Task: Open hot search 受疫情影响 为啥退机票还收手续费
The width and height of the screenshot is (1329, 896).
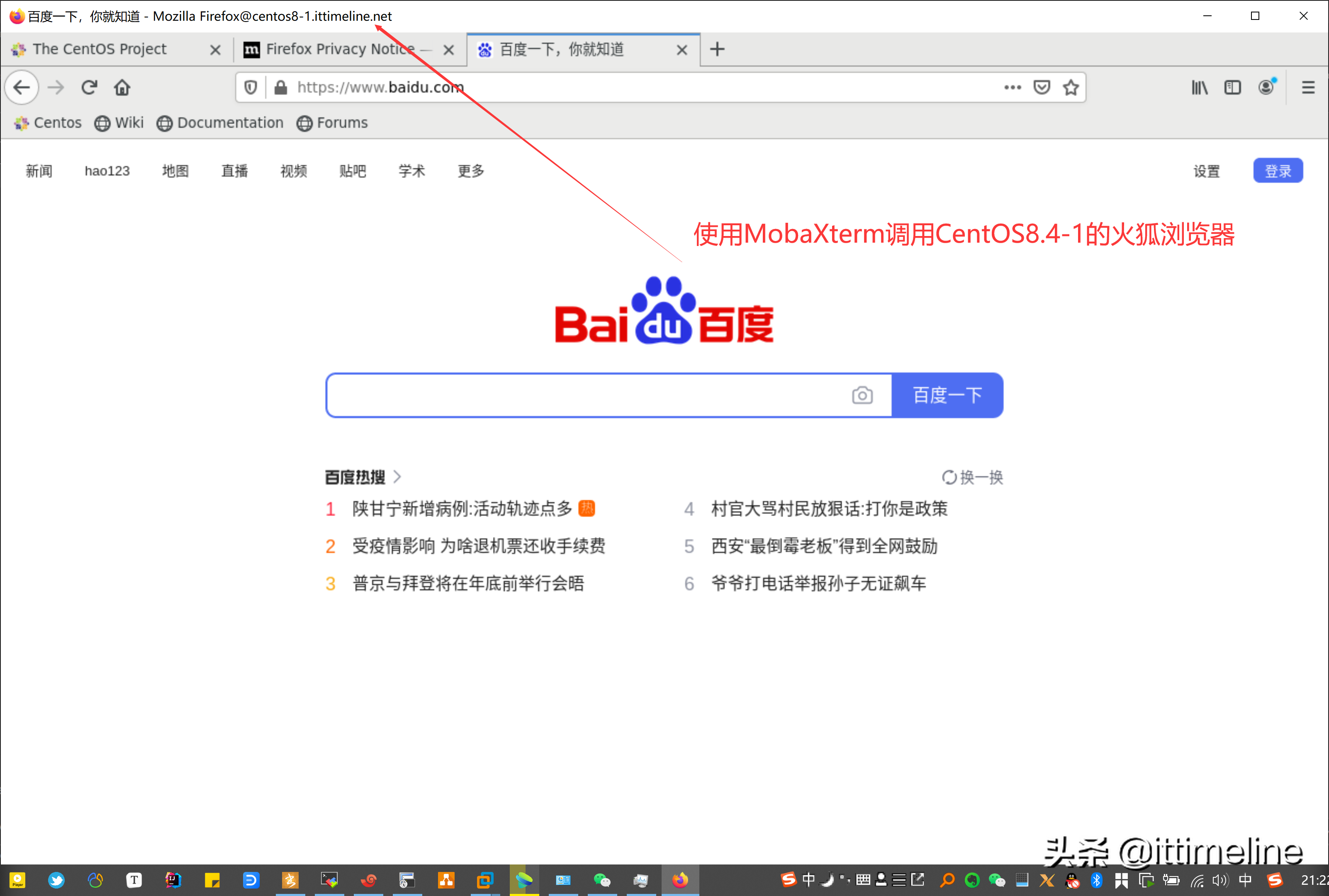Action: click(x=478, y=546)
